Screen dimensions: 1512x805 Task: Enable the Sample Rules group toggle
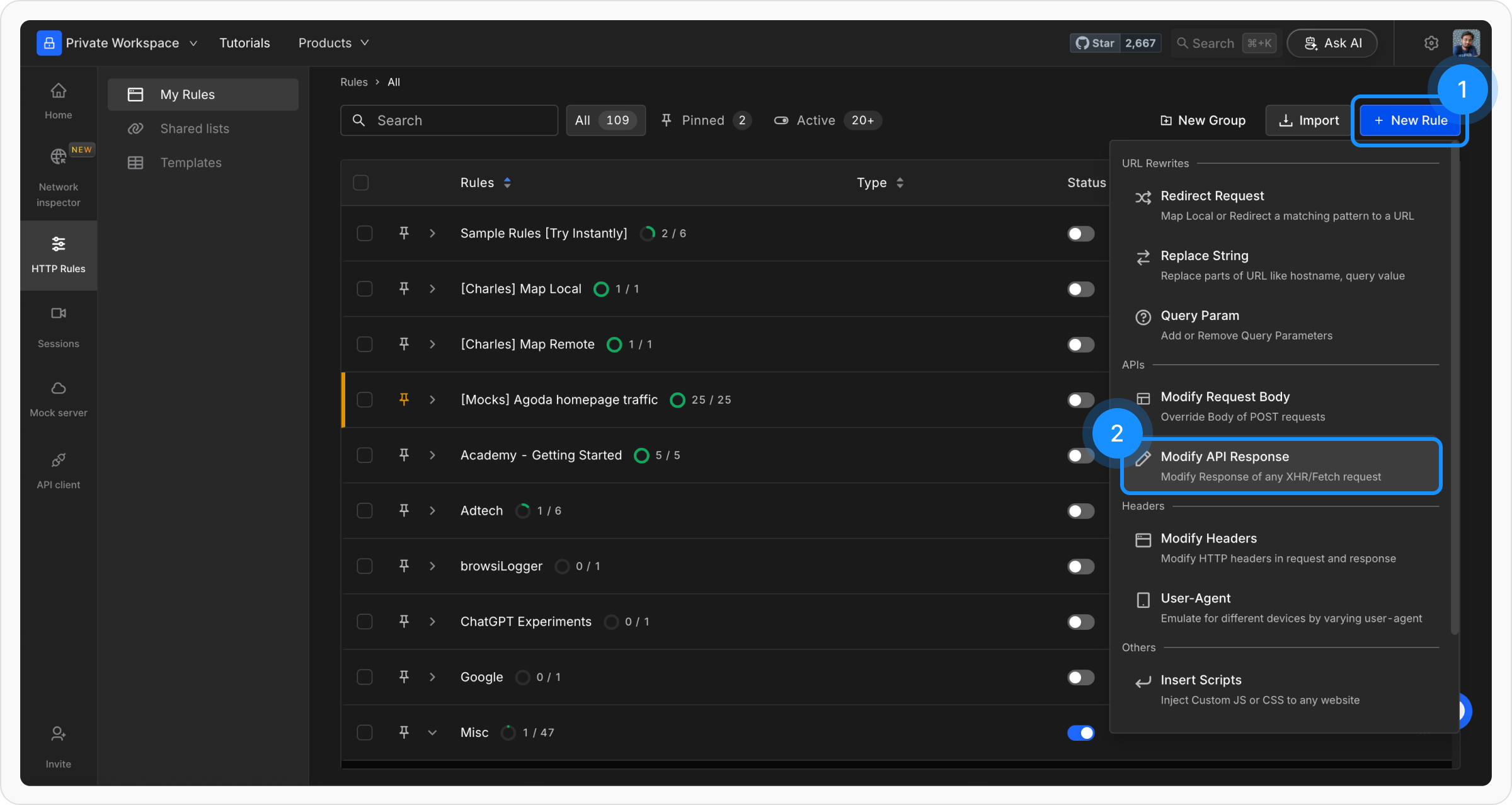(x=1080, y=234)
